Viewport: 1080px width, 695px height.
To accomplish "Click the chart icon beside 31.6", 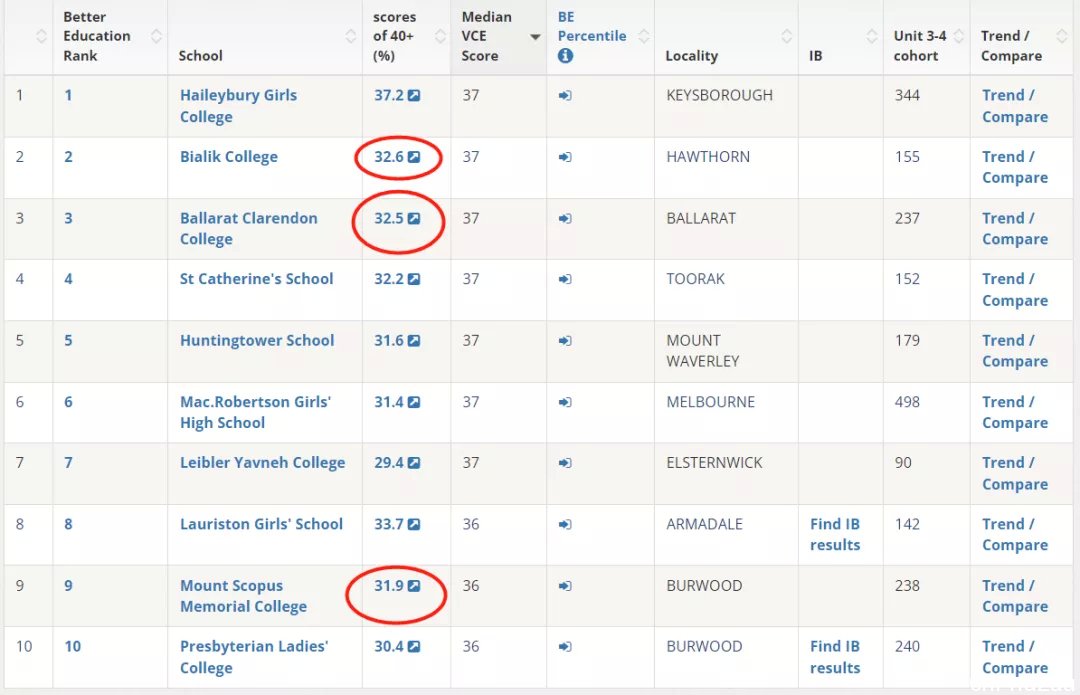I will point(414,340).
